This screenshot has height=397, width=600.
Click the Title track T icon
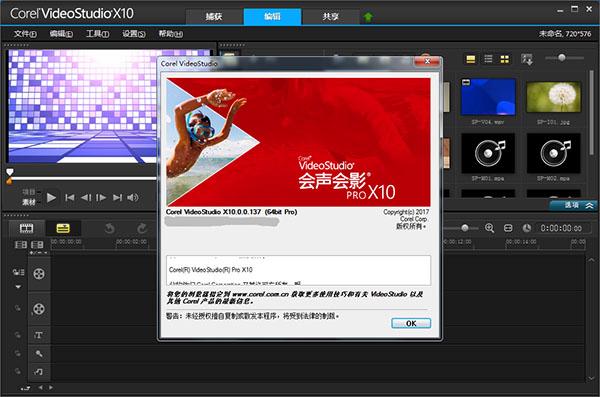39,335
